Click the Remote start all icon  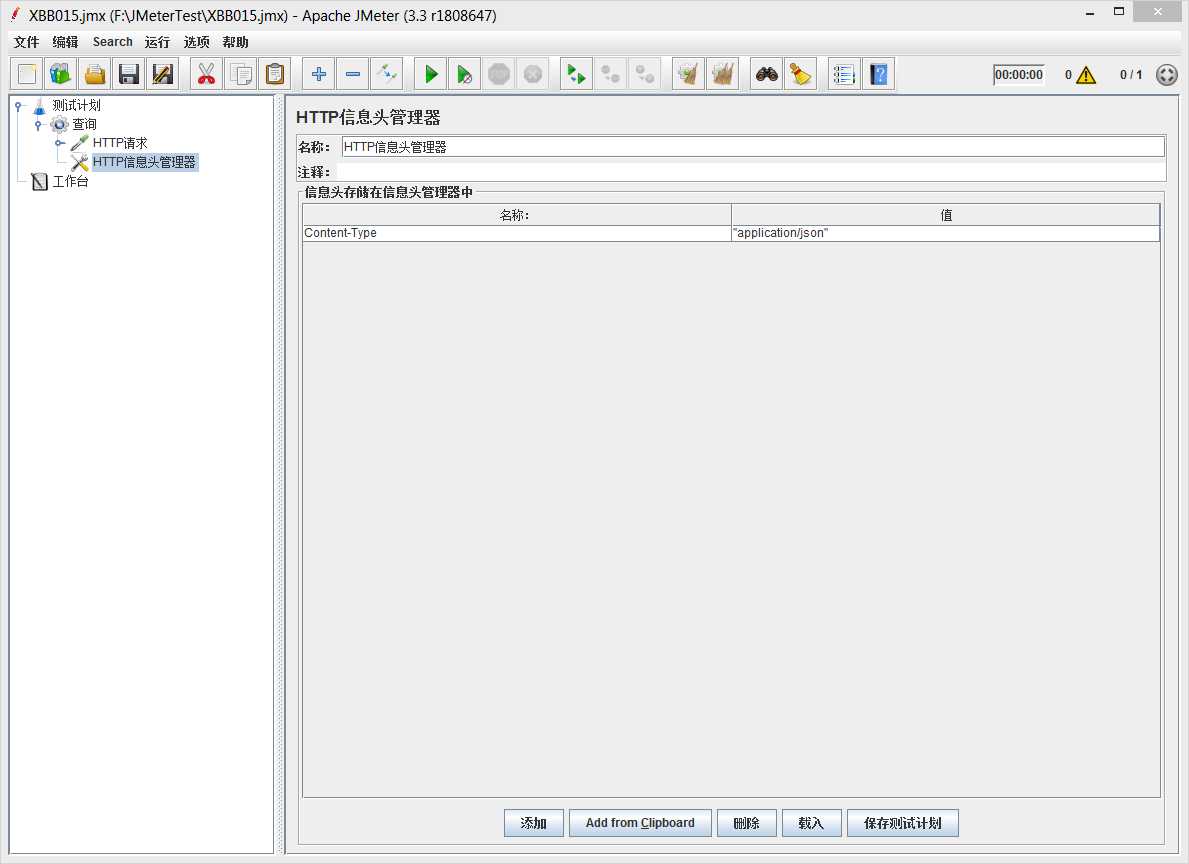point(576,74)
